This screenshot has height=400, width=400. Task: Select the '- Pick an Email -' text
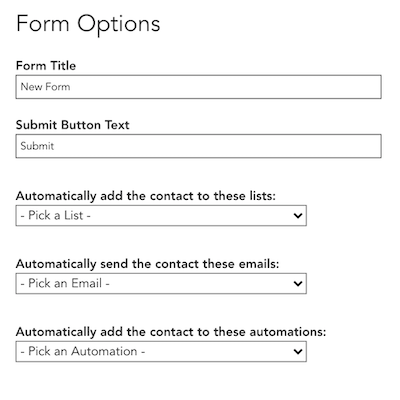pyautogui.click(x=65, y=284)
